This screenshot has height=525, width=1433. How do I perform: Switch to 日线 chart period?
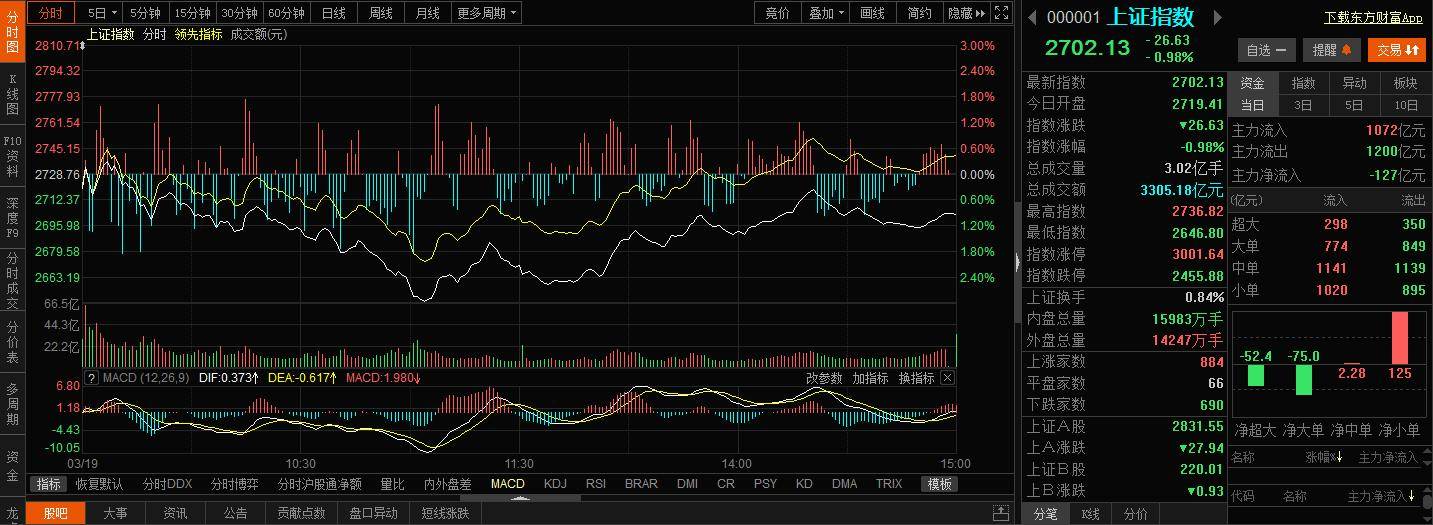[x=333, y=13]
